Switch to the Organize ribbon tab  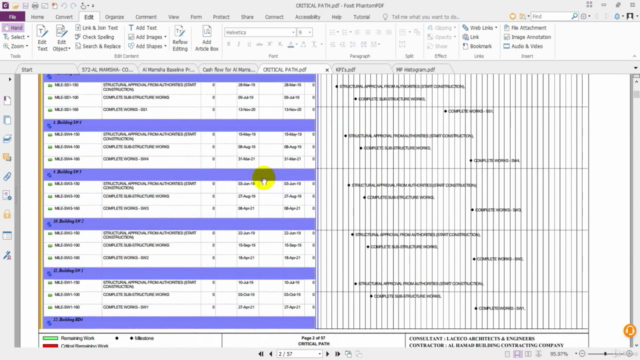(114, 17)
